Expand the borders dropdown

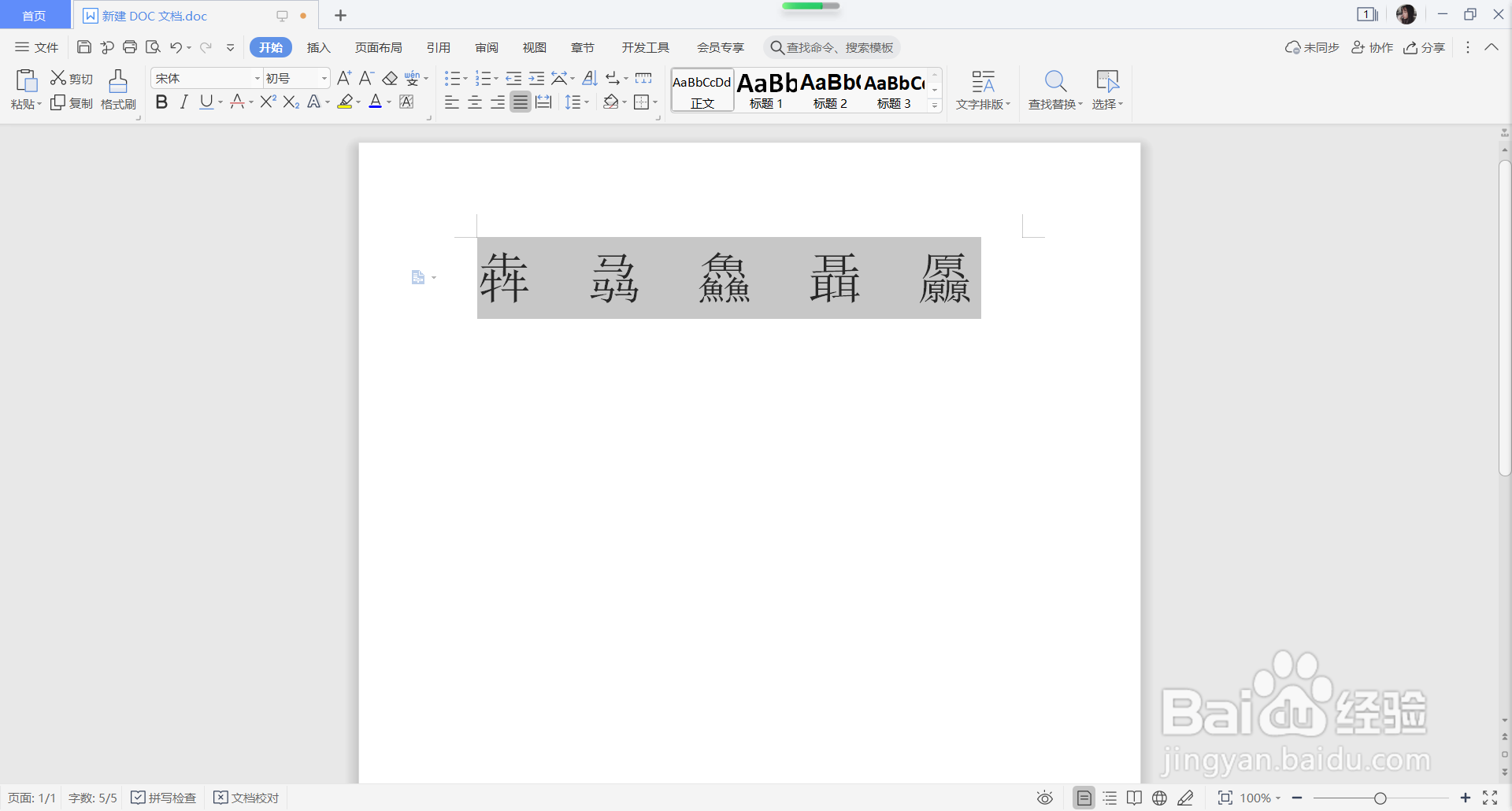(654, 102)
